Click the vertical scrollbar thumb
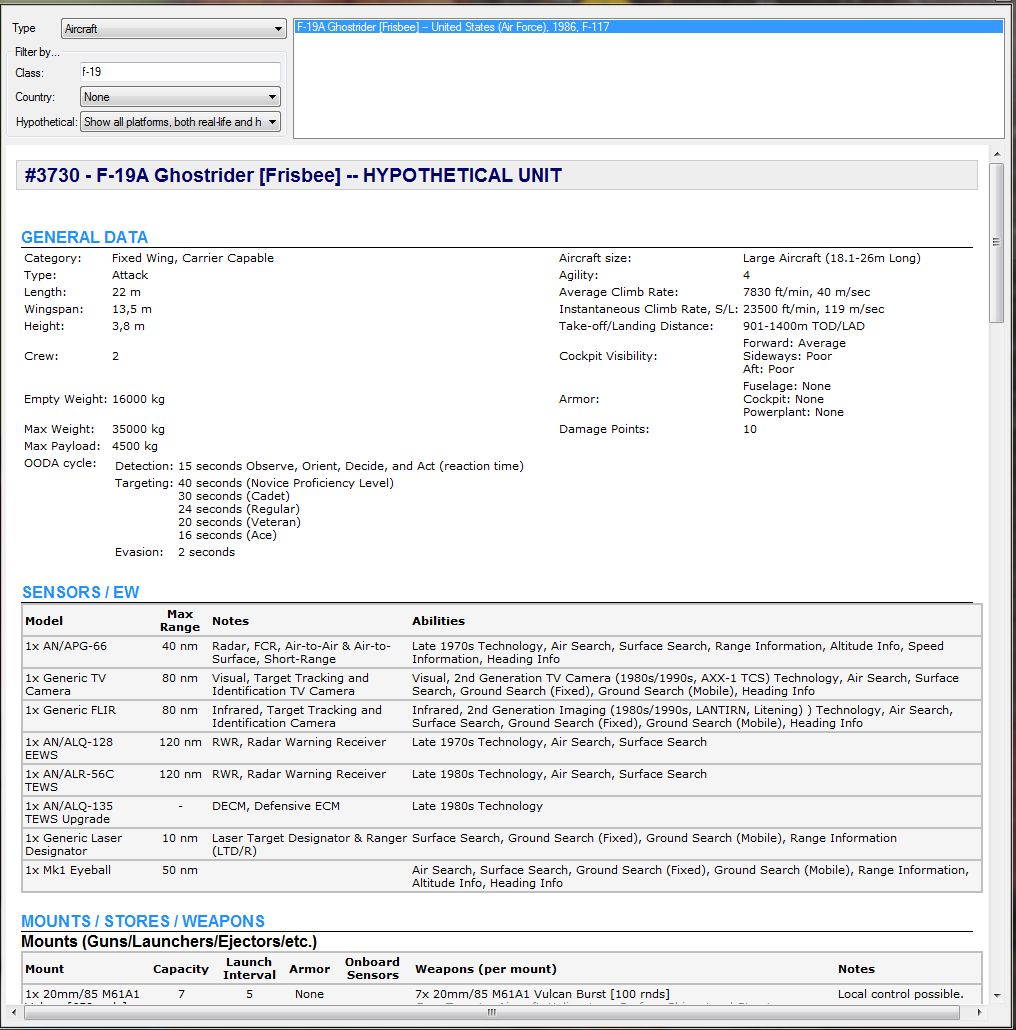Viewport: 1016px width, 1030px height. [x=996, y=242]
